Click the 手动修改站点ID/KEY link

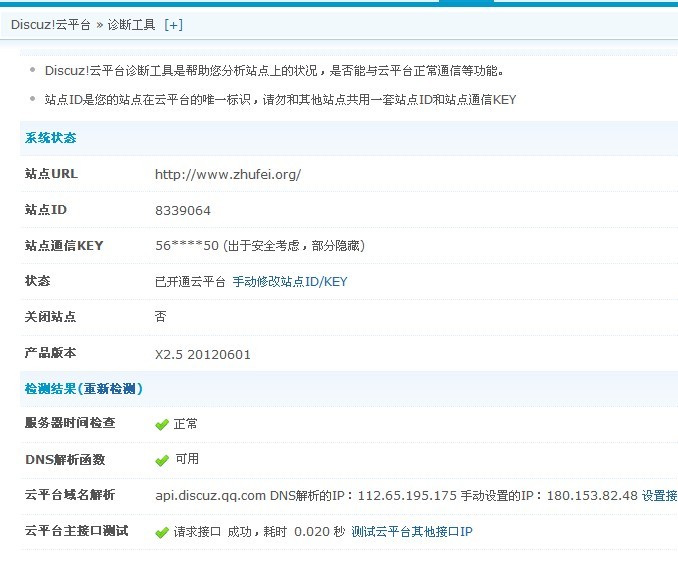click(x=290, y=282)
